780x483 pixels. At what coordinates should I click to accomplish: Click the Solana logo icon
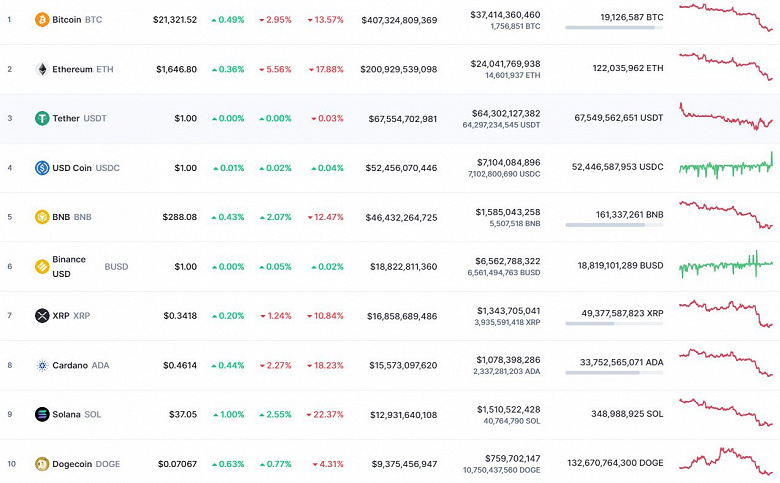(42, 414)
